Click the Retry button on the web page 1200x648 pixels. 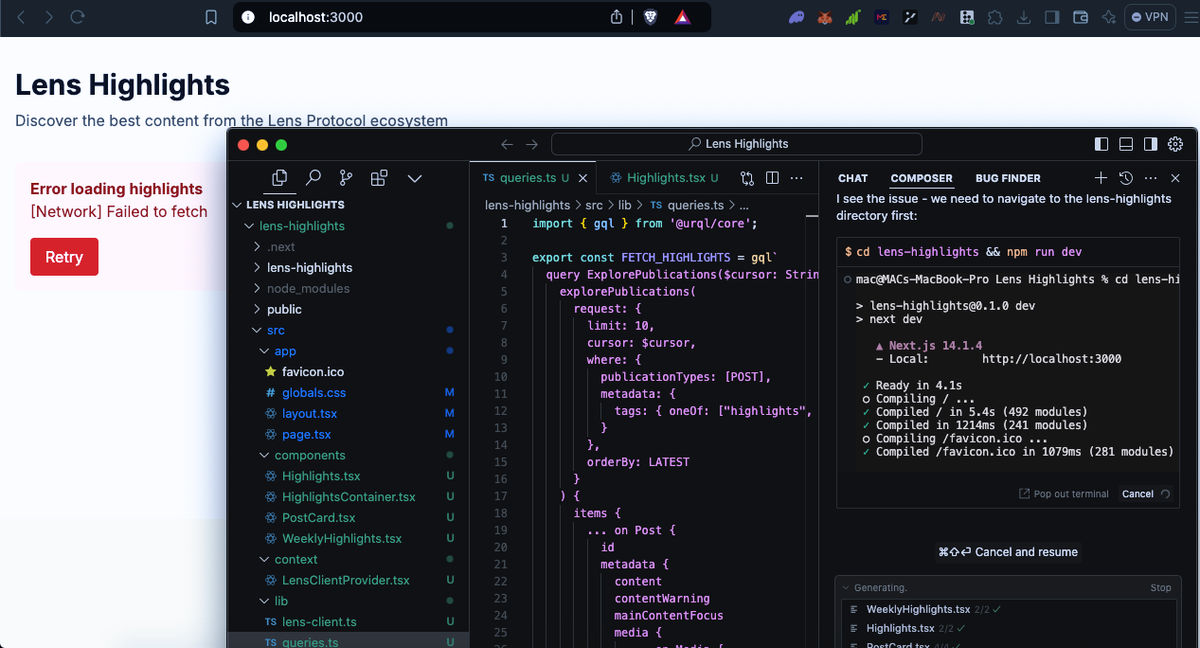[64, 257]
